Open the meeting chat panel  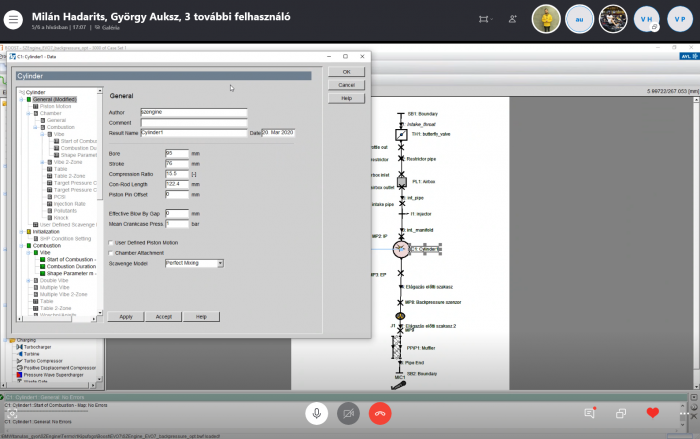pos(589,412)
